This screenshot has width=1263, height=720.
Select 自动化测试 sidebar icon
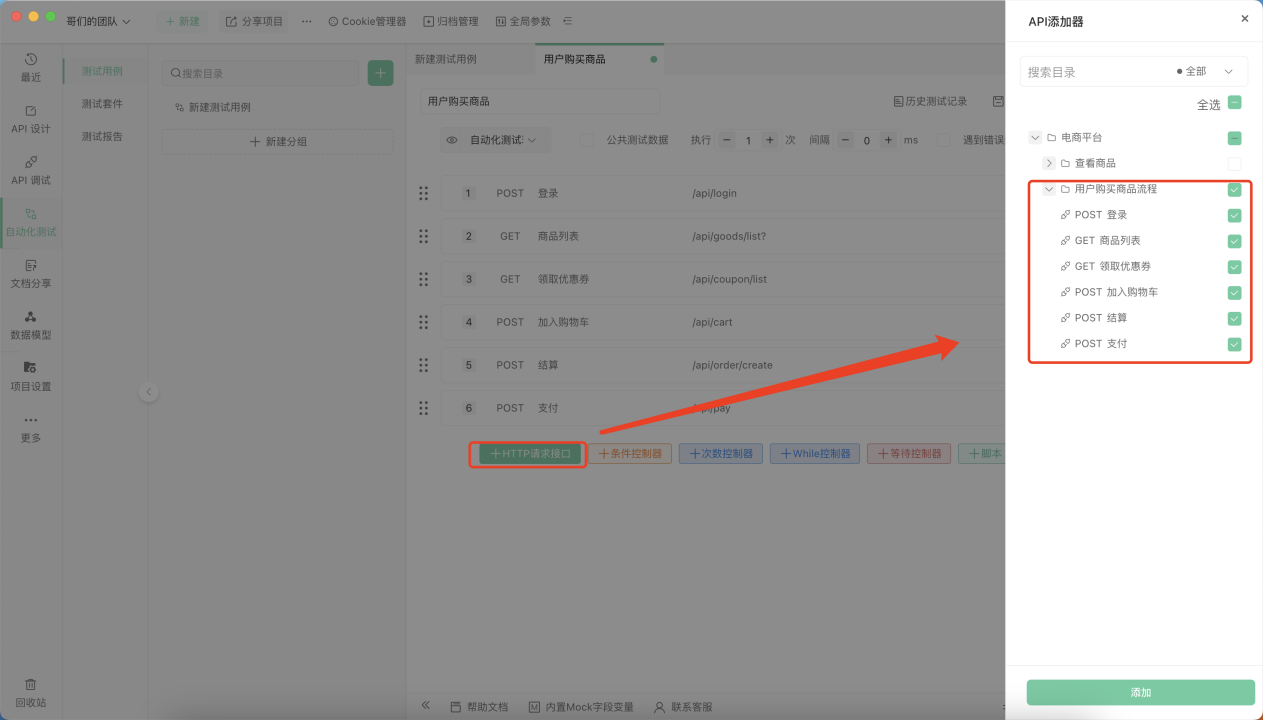coord(31,222)
